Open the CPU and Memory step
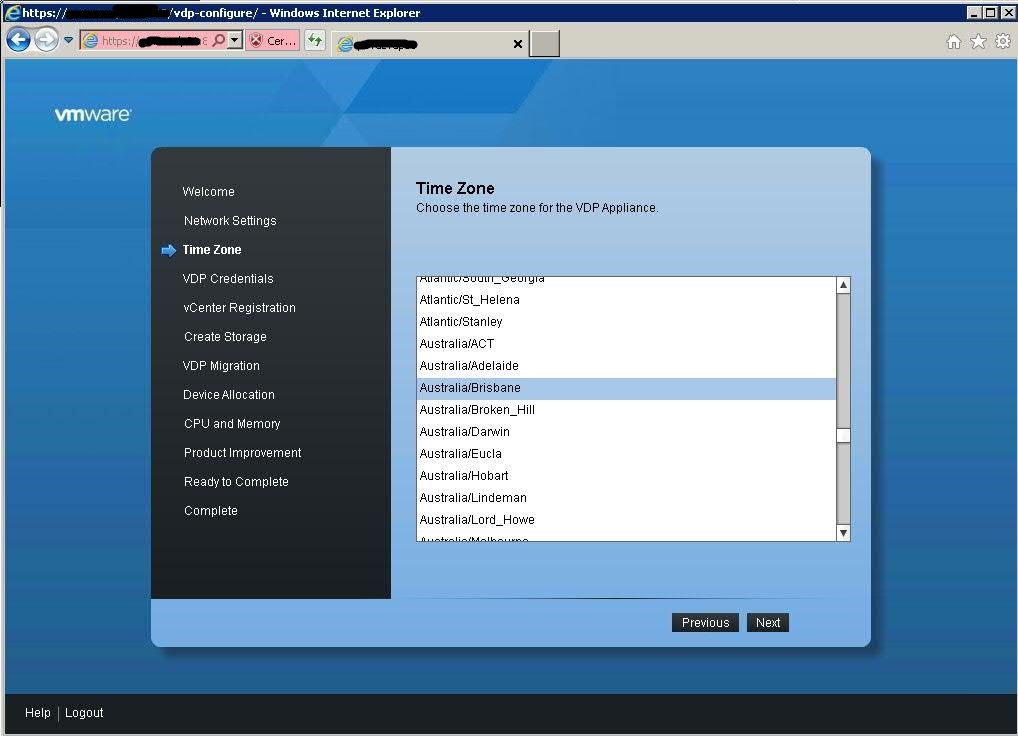The width and height of the screenshot is (1018, 736). [x=232, y=424]
